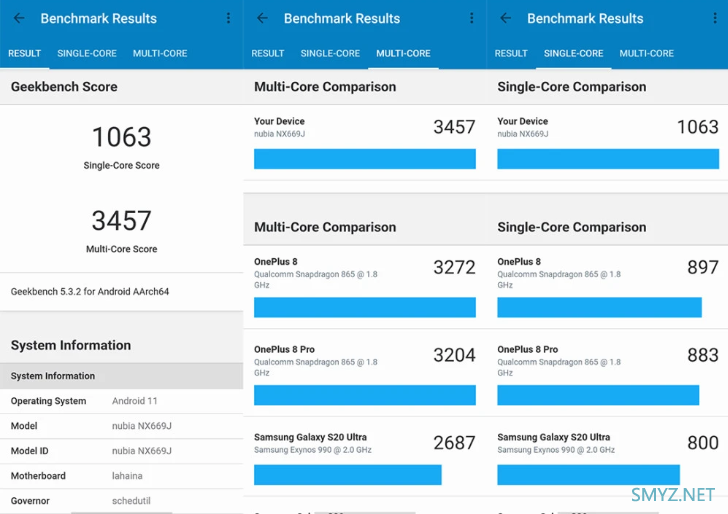Tap Your Device bar under 1063 score
This screenshot has width=728, height=514.
click(x=608, y=159)
